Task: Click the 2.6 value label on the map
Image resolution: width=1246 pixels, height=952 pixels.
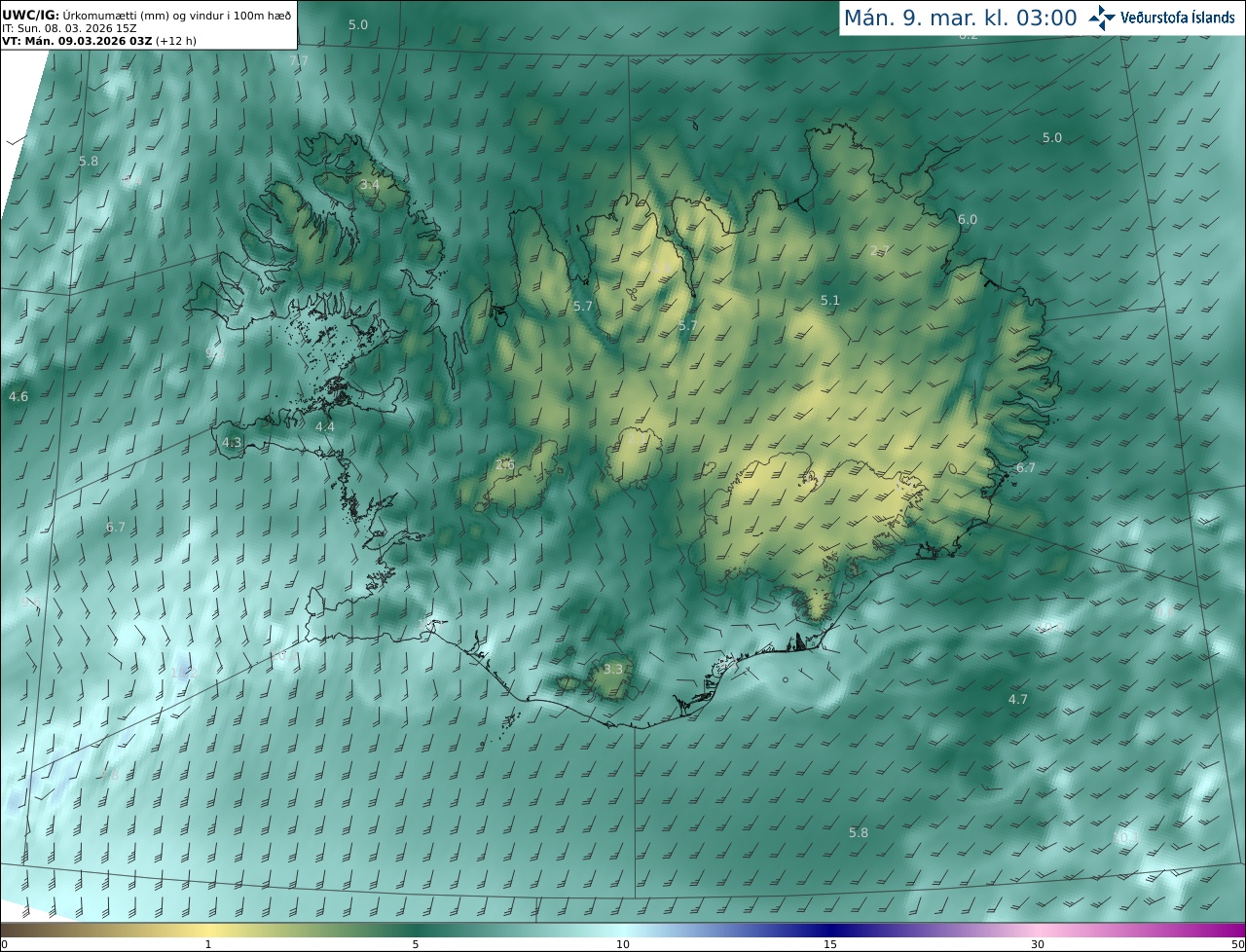Action: [504, 464]
